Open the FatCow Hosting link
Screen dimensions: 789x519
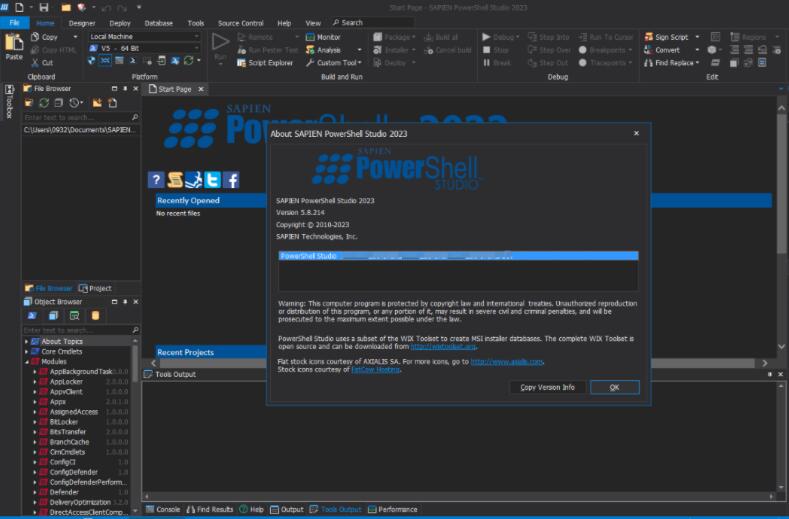(x=375, y=369)
